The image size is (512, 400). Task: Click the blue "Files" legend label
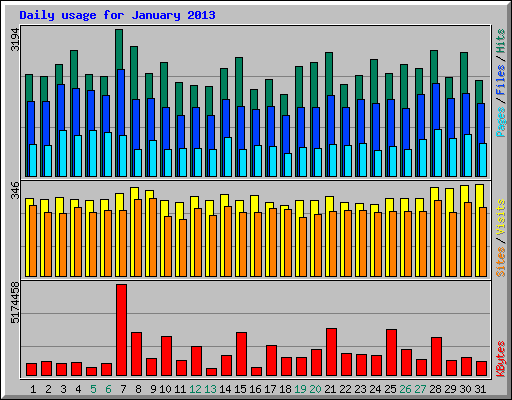tap(501, 80)
